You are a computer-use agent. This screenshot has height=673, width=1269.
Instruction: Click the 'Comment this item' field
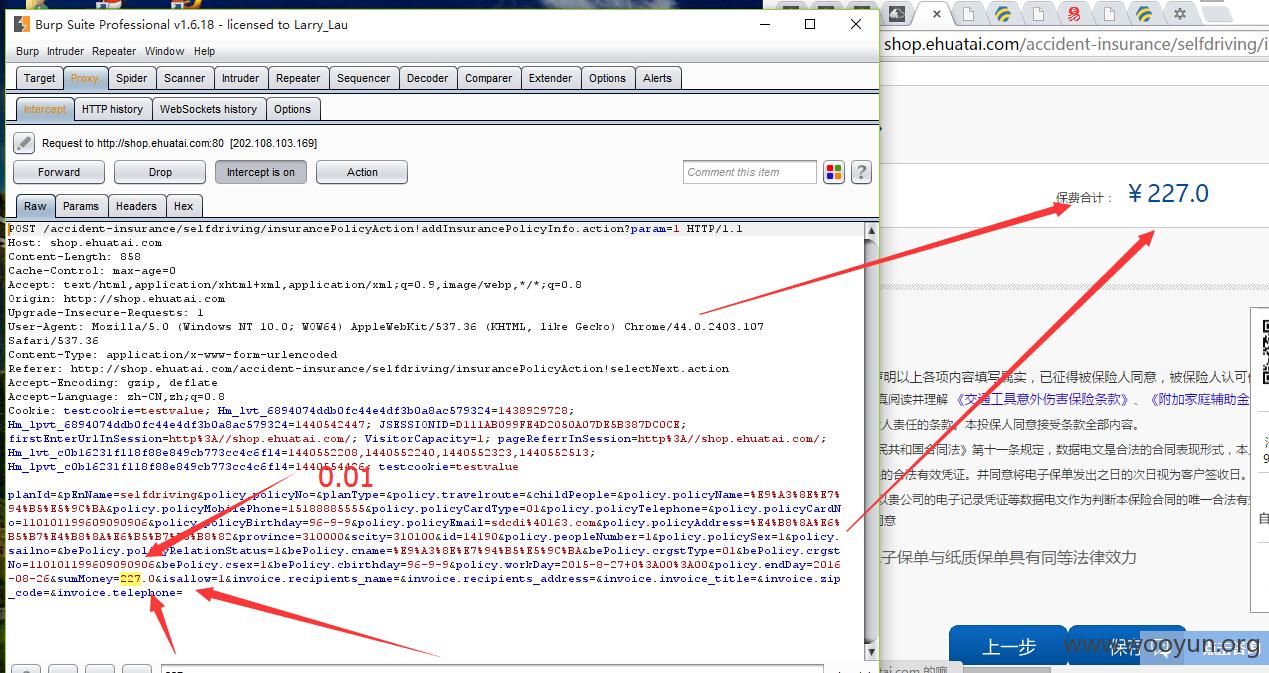pyautogui.click(x=750, y=172)
